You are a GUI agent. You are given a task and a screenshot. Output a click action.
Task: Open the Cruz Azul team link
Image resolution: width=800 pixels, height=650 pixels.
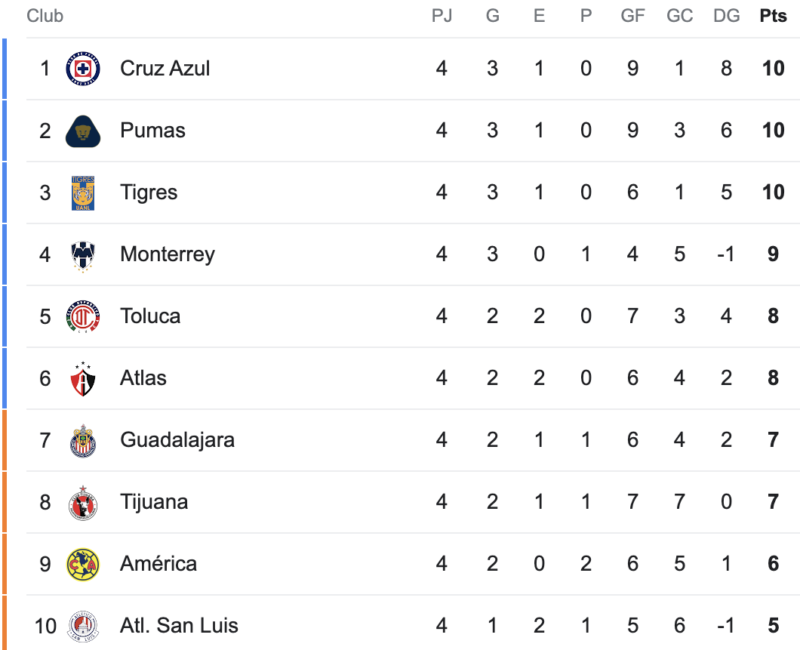(x=165, y=69)
